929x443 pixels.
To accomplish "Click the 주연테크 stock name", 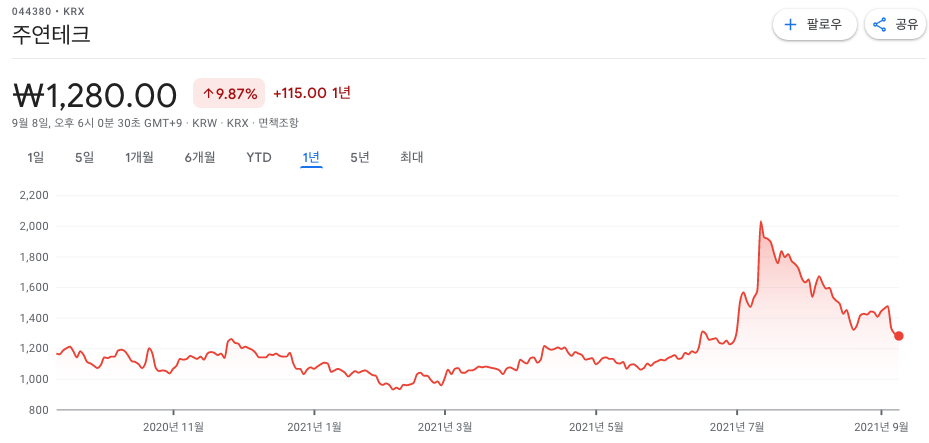I will pyautogui.click(x=51, y=34).
